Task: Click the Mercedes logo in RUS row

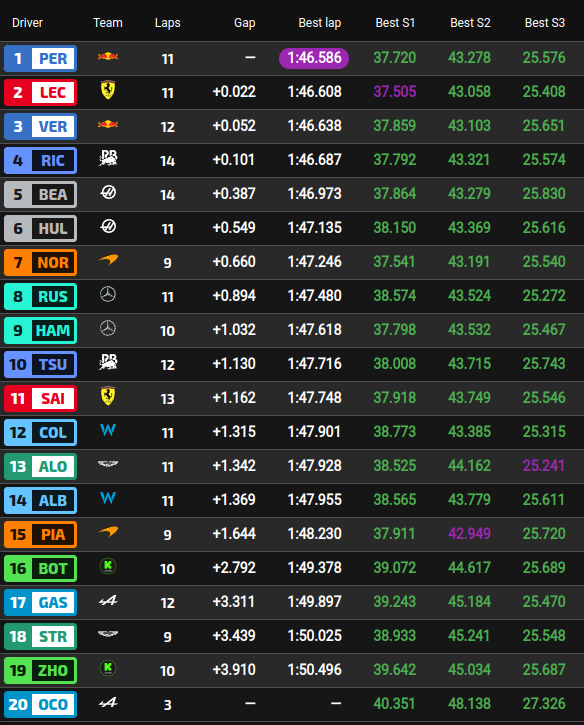Action: click(x=108, y=295)
